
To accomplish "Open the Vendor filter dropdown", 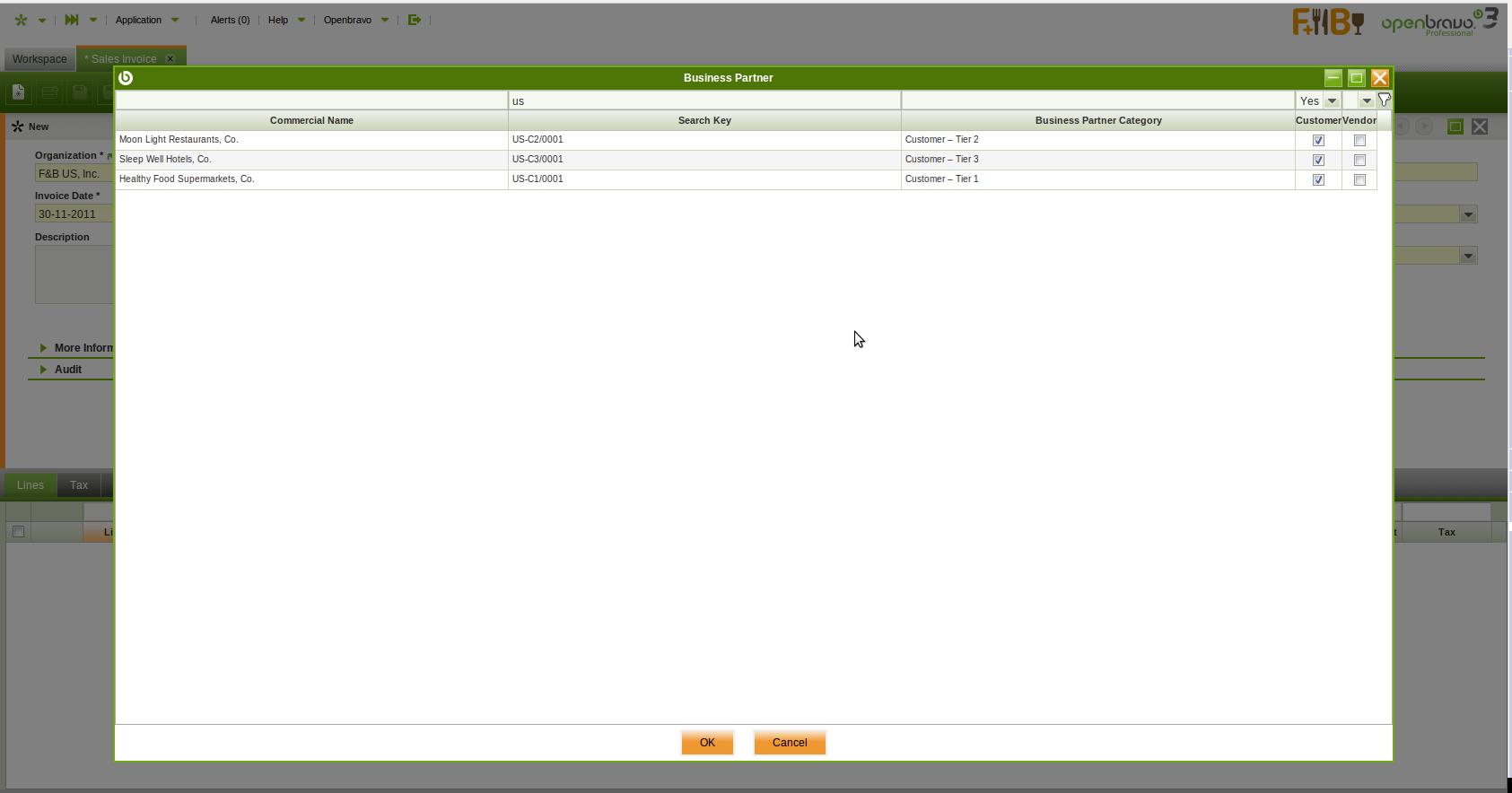I will point(1367,101).
